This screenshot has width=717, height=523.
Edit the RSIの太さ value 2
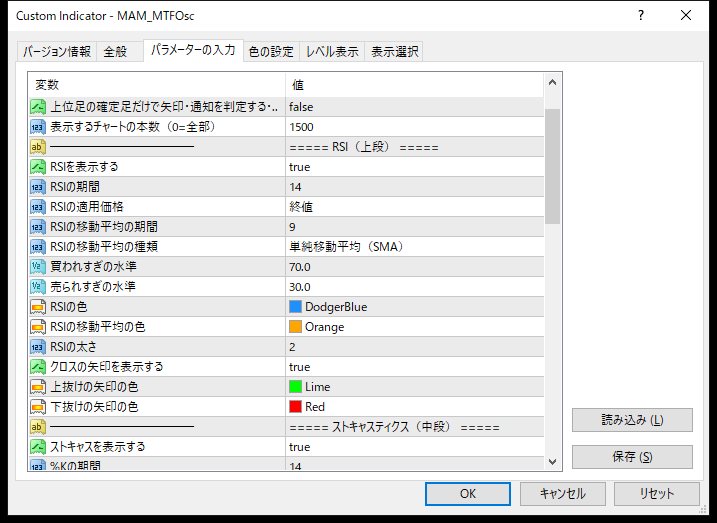pyautogui.click(x=415, y=347)
